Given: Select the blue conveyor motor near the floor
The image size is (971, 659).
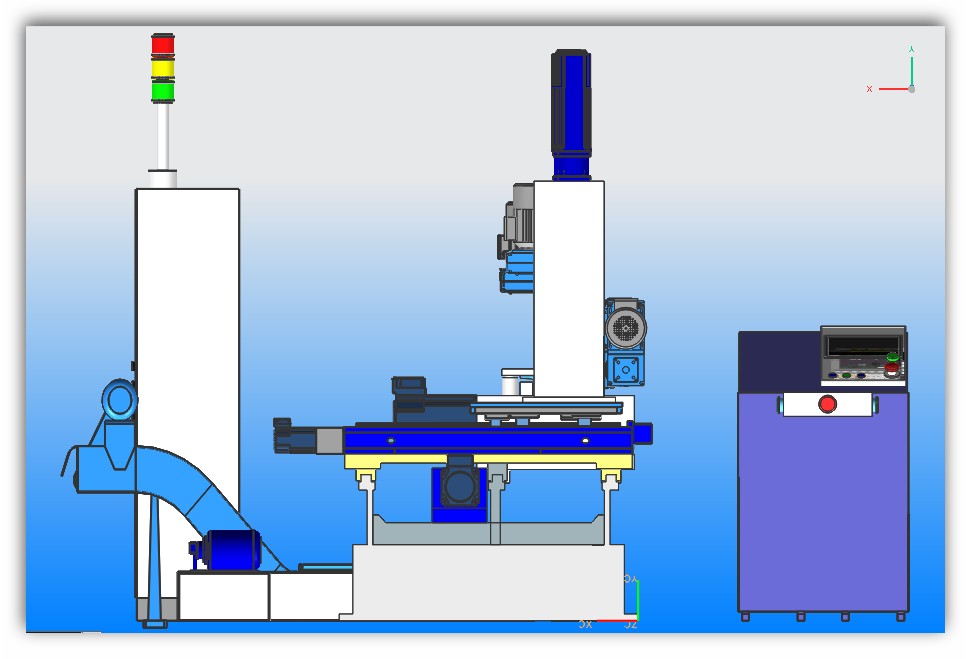Looking at the screenshot, I should click(x=232, y=552).
